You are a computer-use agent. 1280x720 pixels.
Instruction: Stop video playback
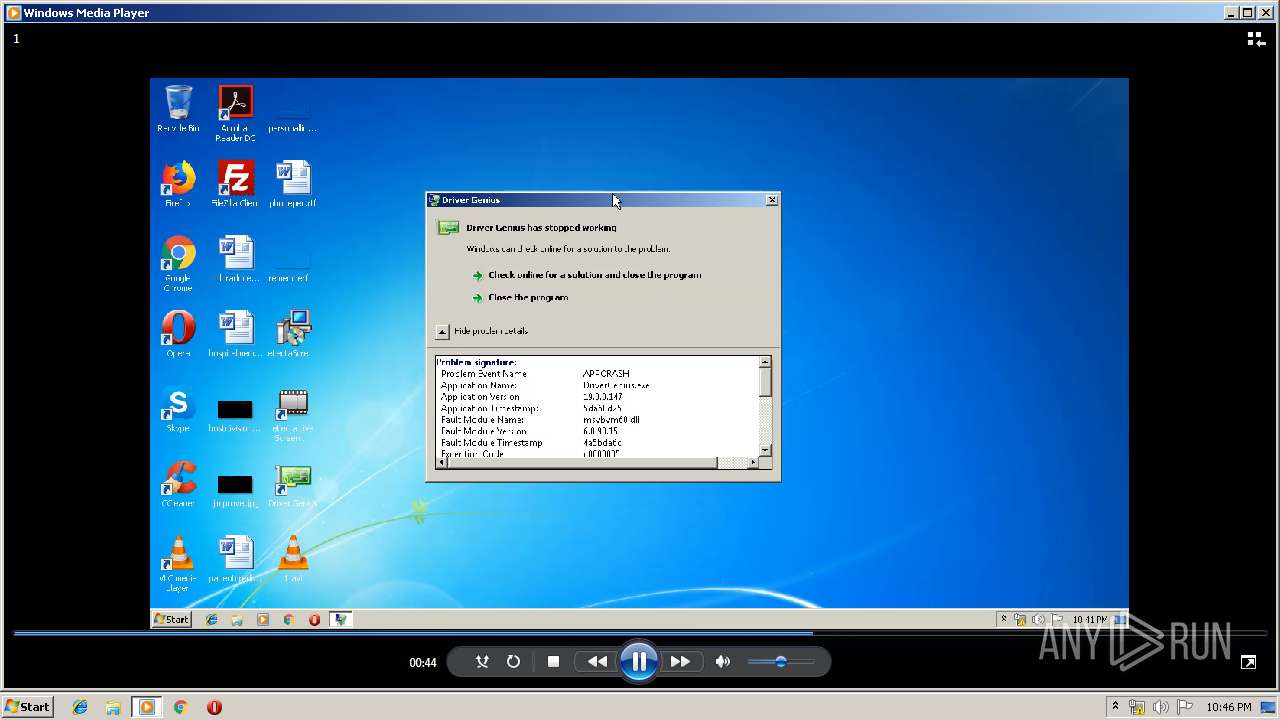pos(553,662)
